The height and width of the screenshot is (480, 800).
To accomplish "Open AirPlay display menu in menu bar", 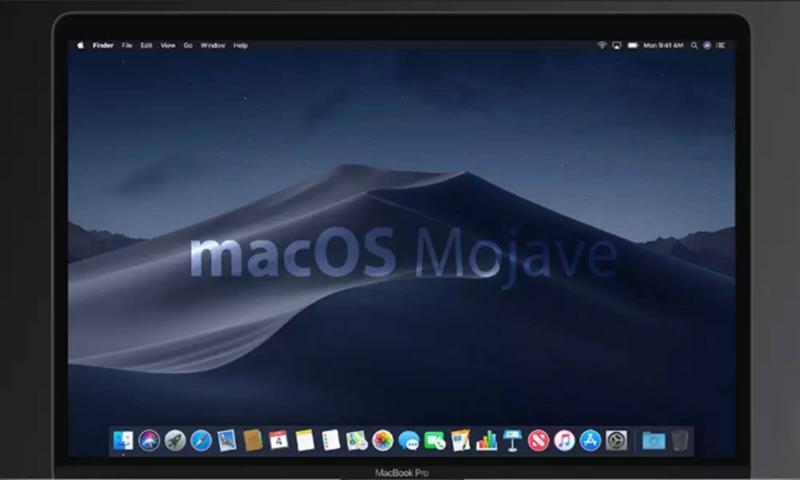I will [617, 45].
